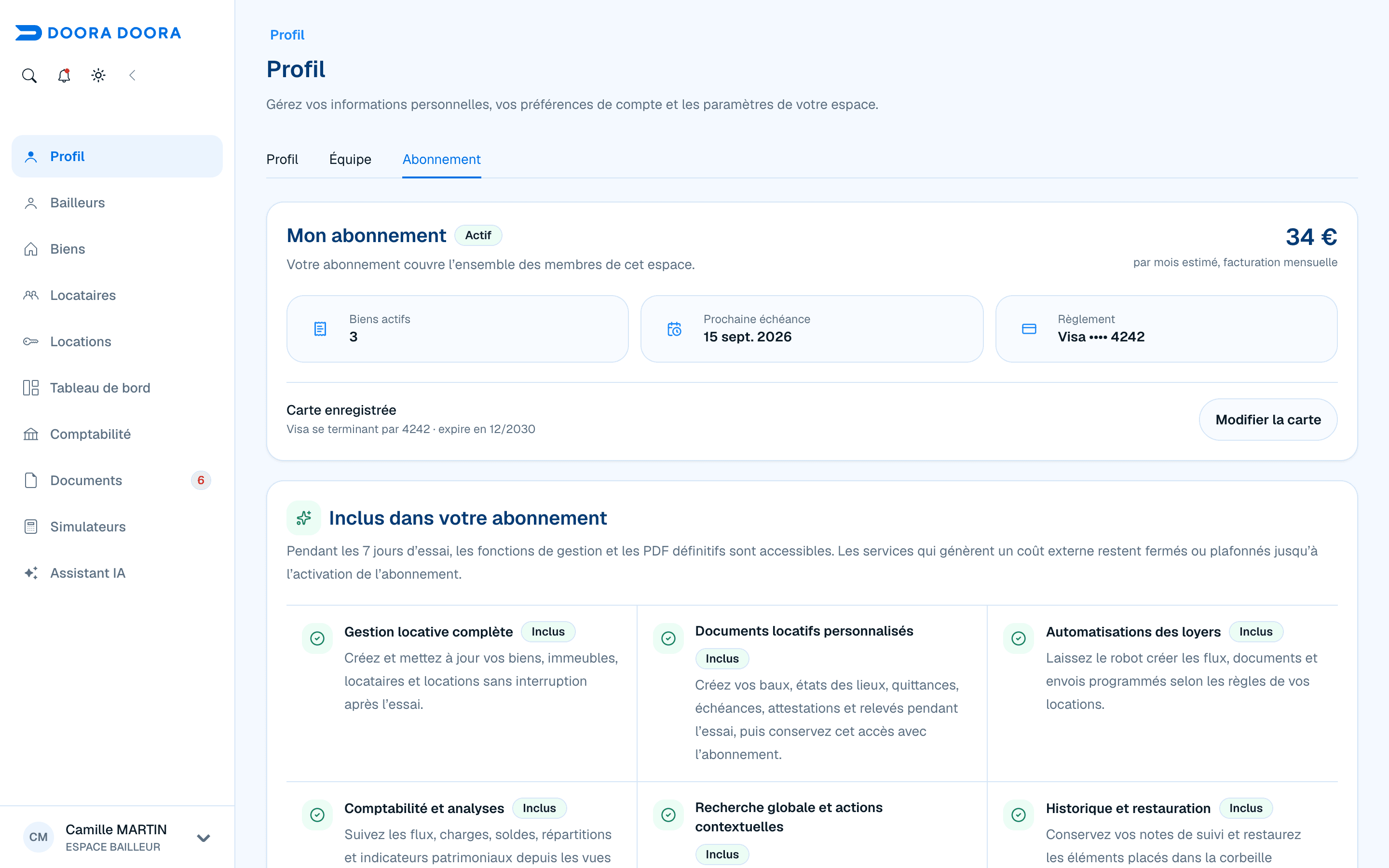
Task: Open the search magnifier icon
Action: 29,75
